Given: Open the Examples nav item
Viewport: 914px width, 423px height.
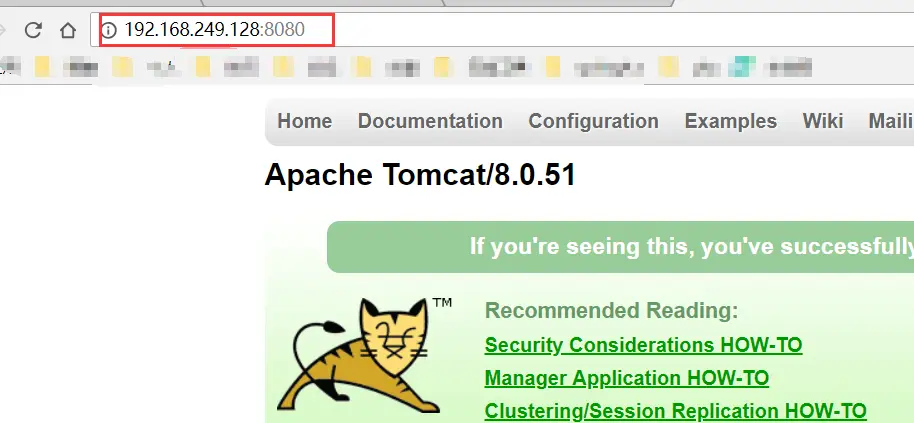Looking at the screenshot, I should pyautogui.click(x=730, y=121).
